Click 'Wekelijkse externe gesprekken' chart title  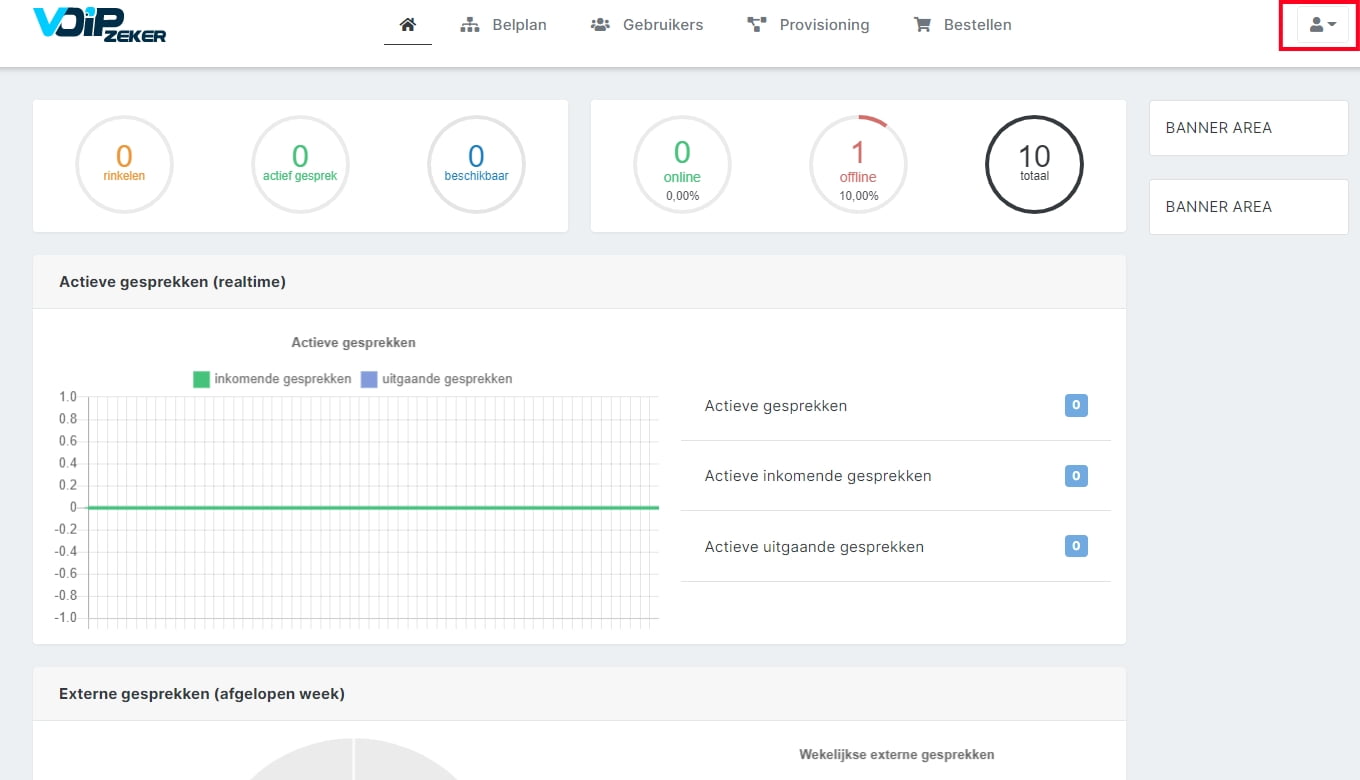coord(897,755)
